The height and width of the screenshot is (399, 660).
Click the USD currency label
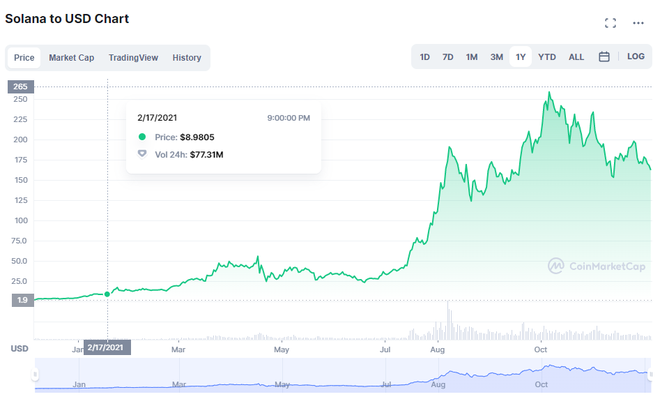pyautogui.click(x=19, y=348)
